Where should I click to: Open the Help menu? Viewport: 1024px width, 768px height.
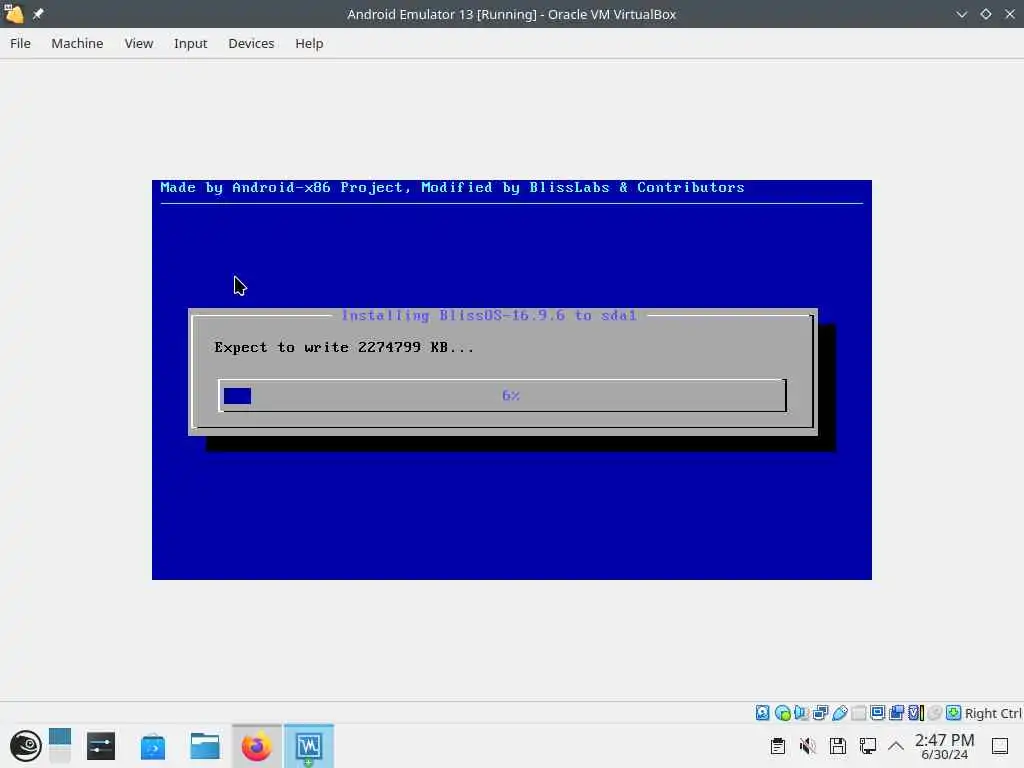pyautogui.click(x=309, y=43)
